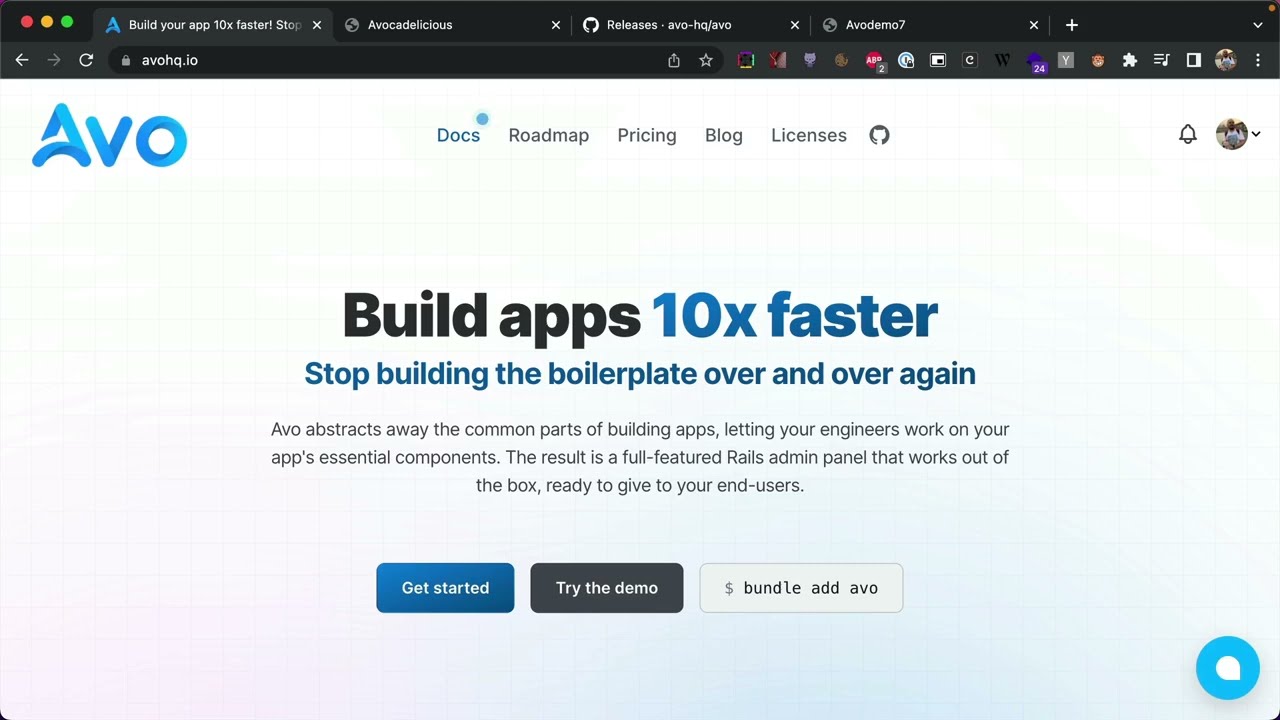Open the cookie extension icon
The image size is (1280, 720).
842,60
